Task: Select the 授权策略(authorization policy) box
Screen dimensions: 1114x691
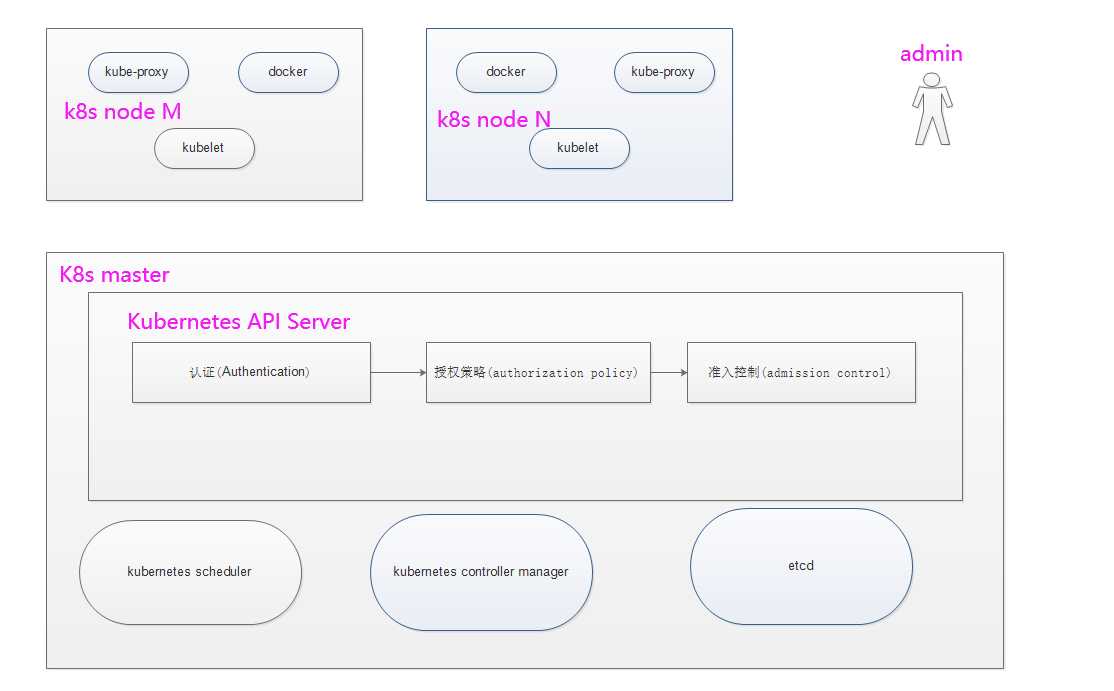Action: click(x=539, y=373)
